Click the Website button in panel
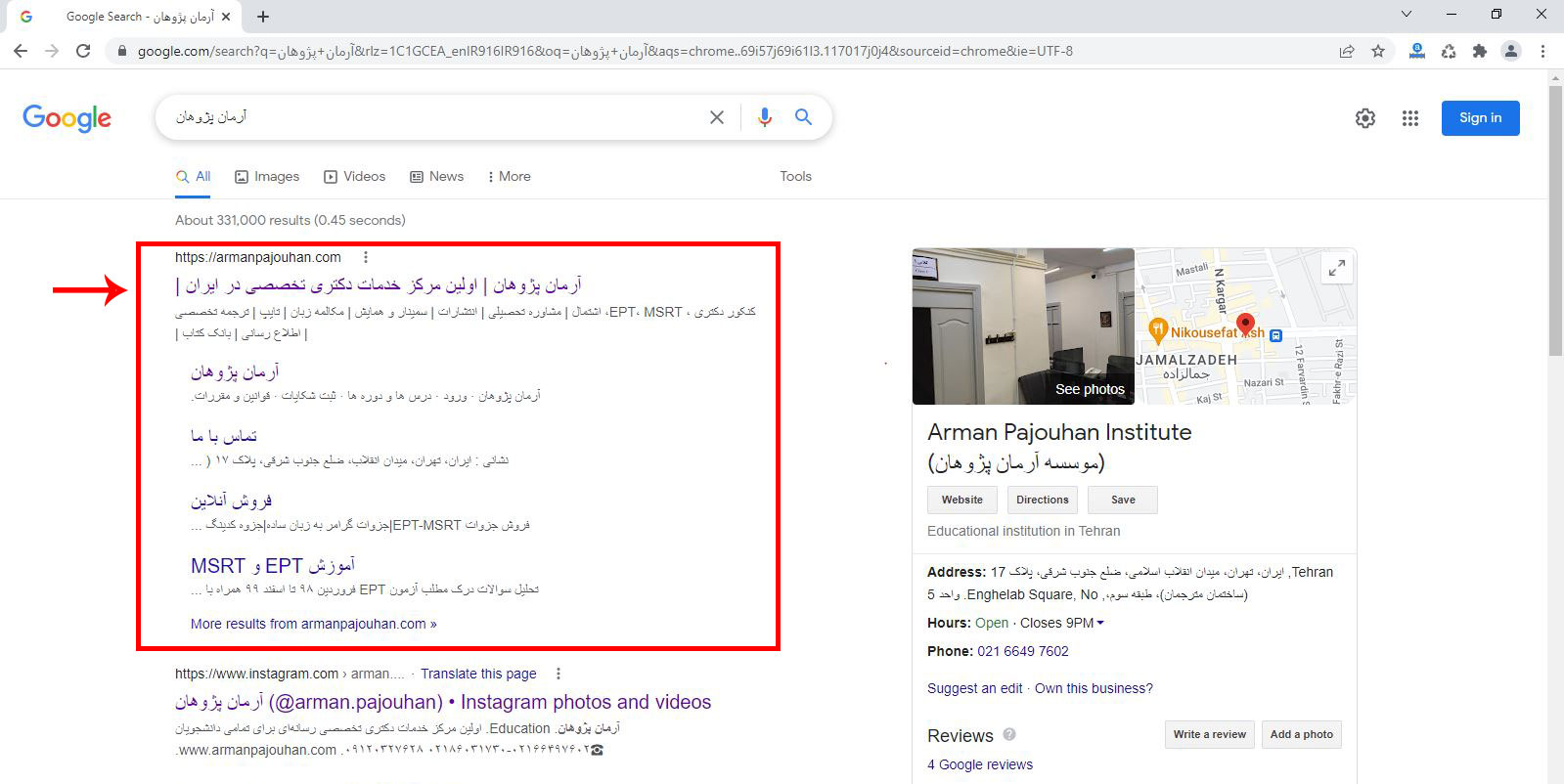This screenshot has height=784, width=1564. point(962,500)
